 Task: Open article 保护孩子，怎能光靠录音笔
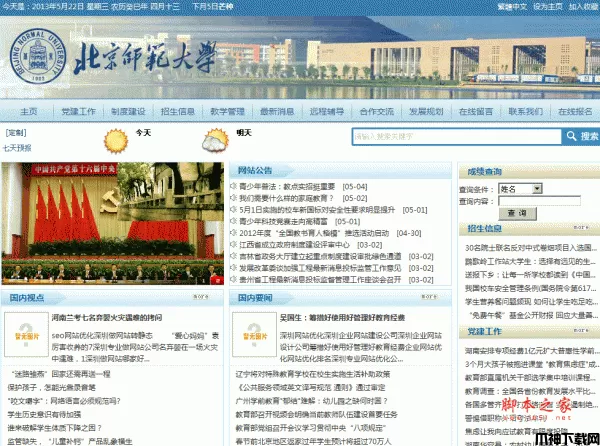click(x=52, y=387)
